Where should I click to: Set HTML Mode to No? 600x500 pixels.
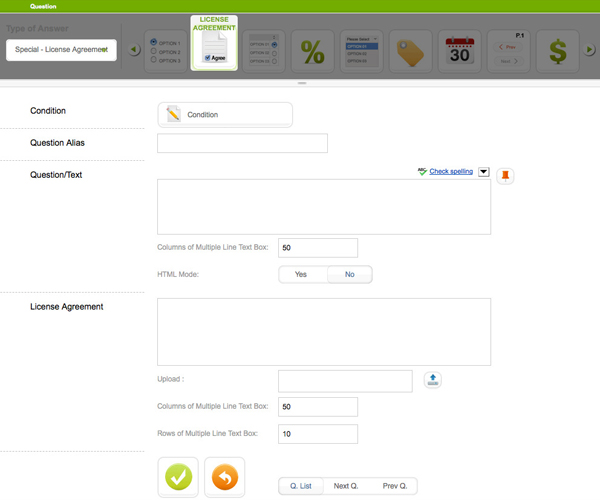click(x=349, y=274)
